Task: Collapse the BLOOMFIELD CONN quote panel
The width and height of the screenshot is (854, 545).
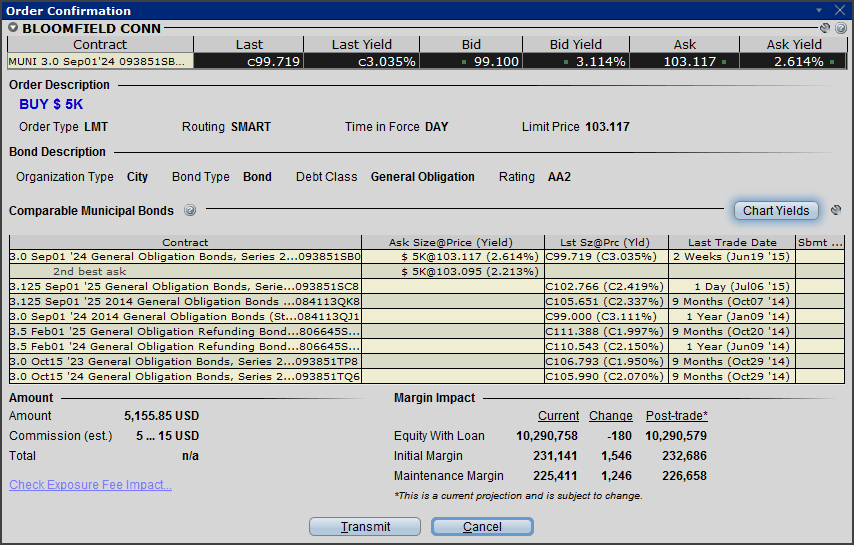Action: tap(14, 28)
